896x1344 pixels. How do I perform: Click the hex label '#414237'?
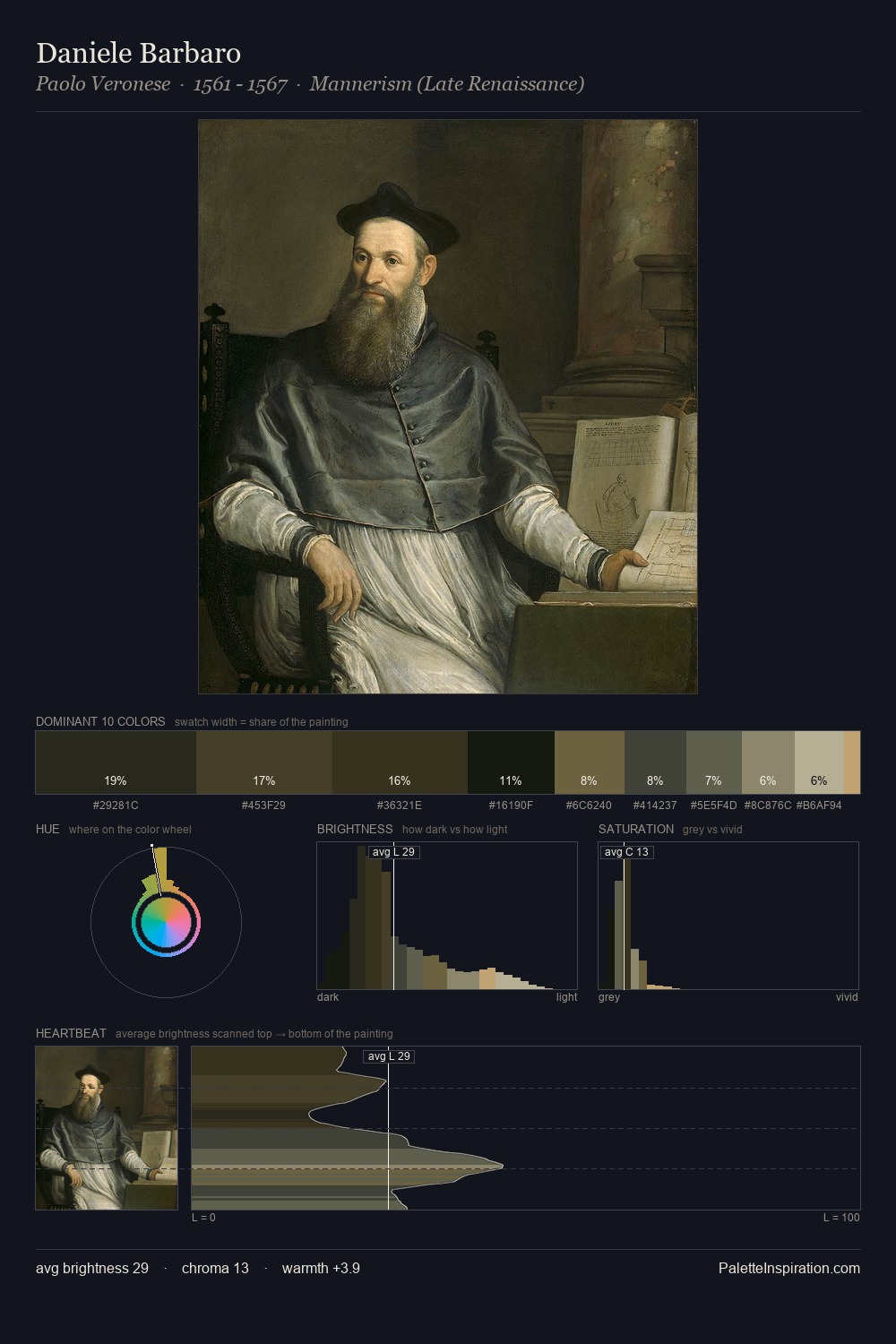tap(655, 806)
